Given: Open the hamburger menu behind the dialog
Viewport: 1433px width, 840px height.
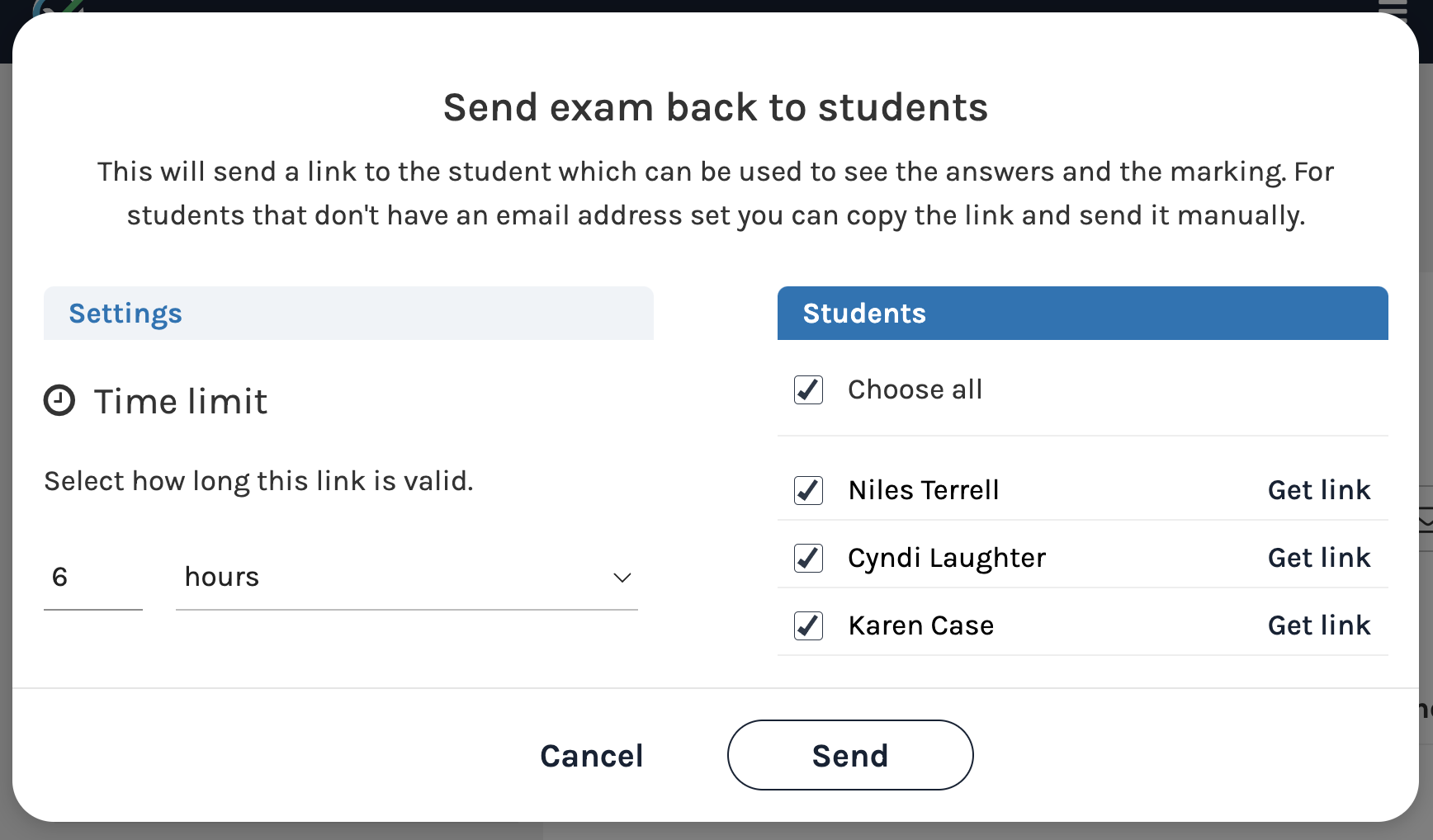Looking at the screenshot, I should (1392, 7).
